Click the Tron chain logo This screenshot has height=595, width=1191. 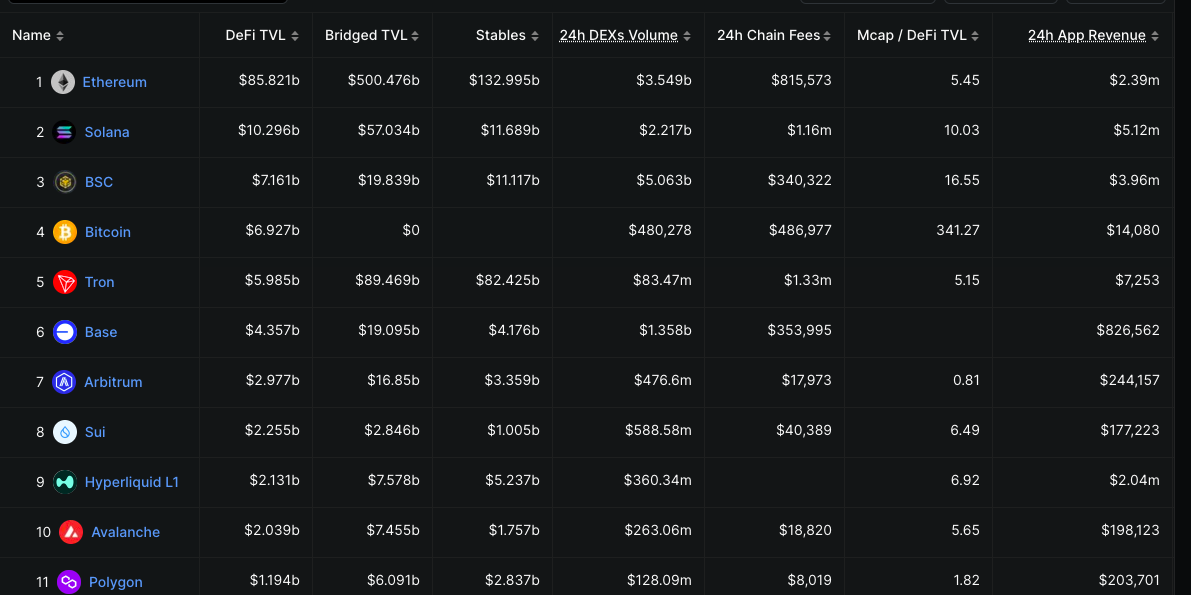pos(62,281)
